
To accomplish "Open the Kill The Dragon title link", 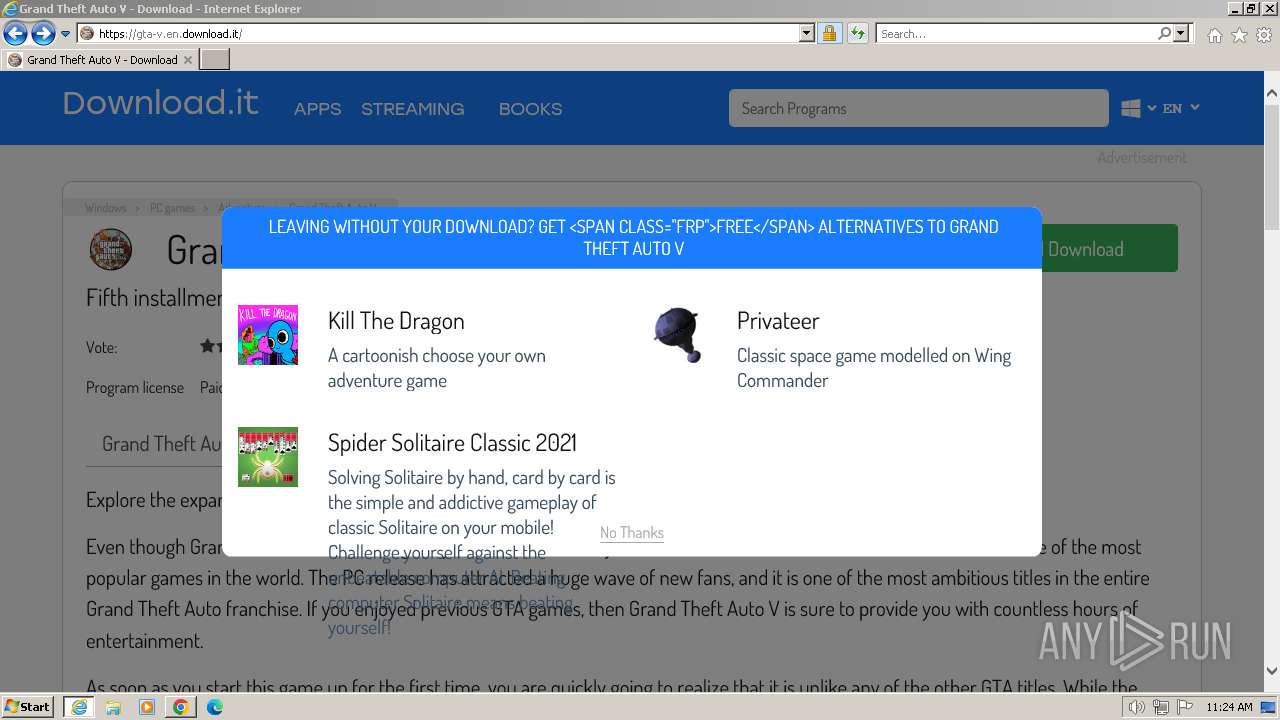I will pos(396,321).
